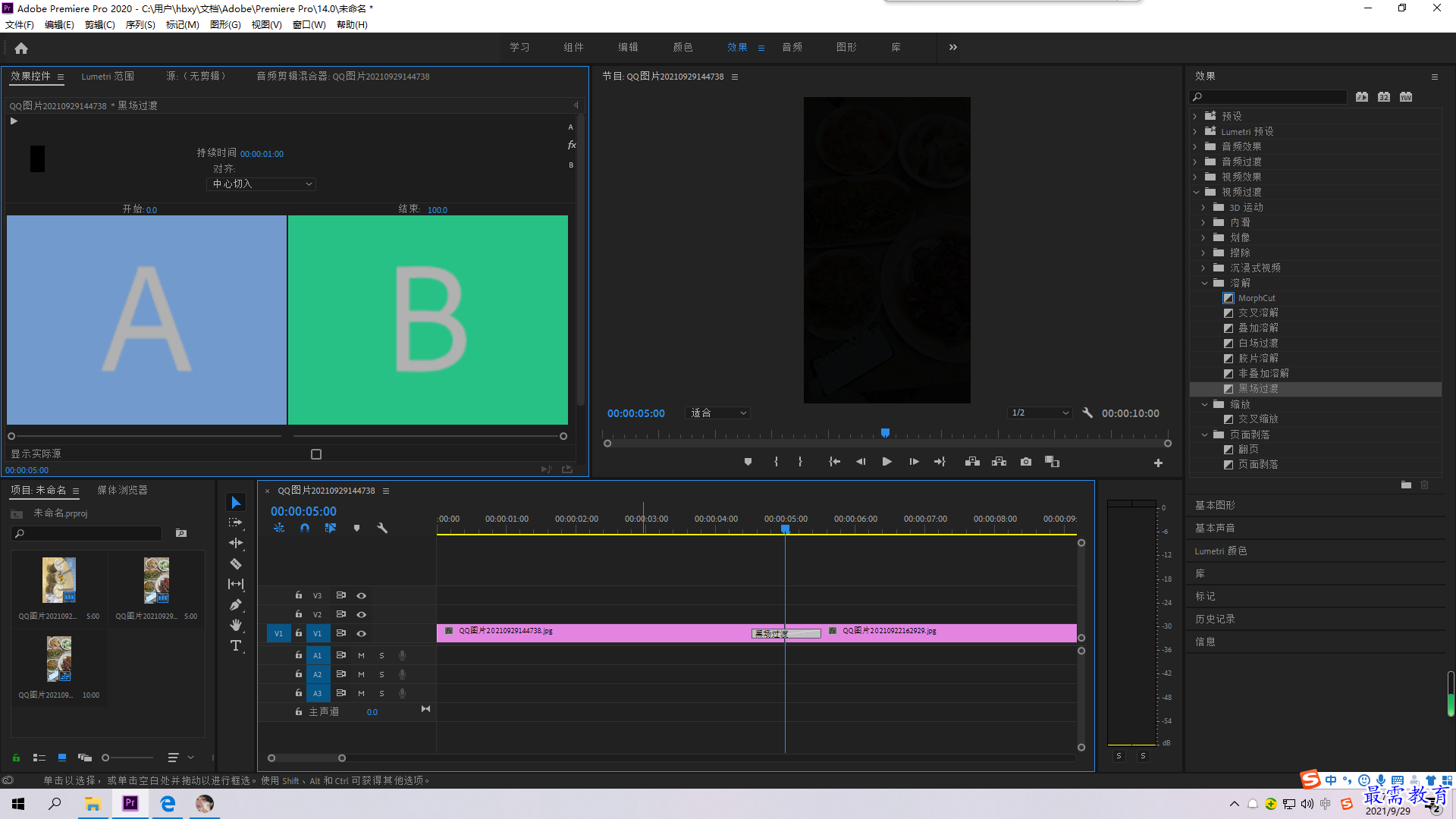The width and height of the screenshot is (1456, 819).
Task: Select the Razor tool
Action: 236,563
